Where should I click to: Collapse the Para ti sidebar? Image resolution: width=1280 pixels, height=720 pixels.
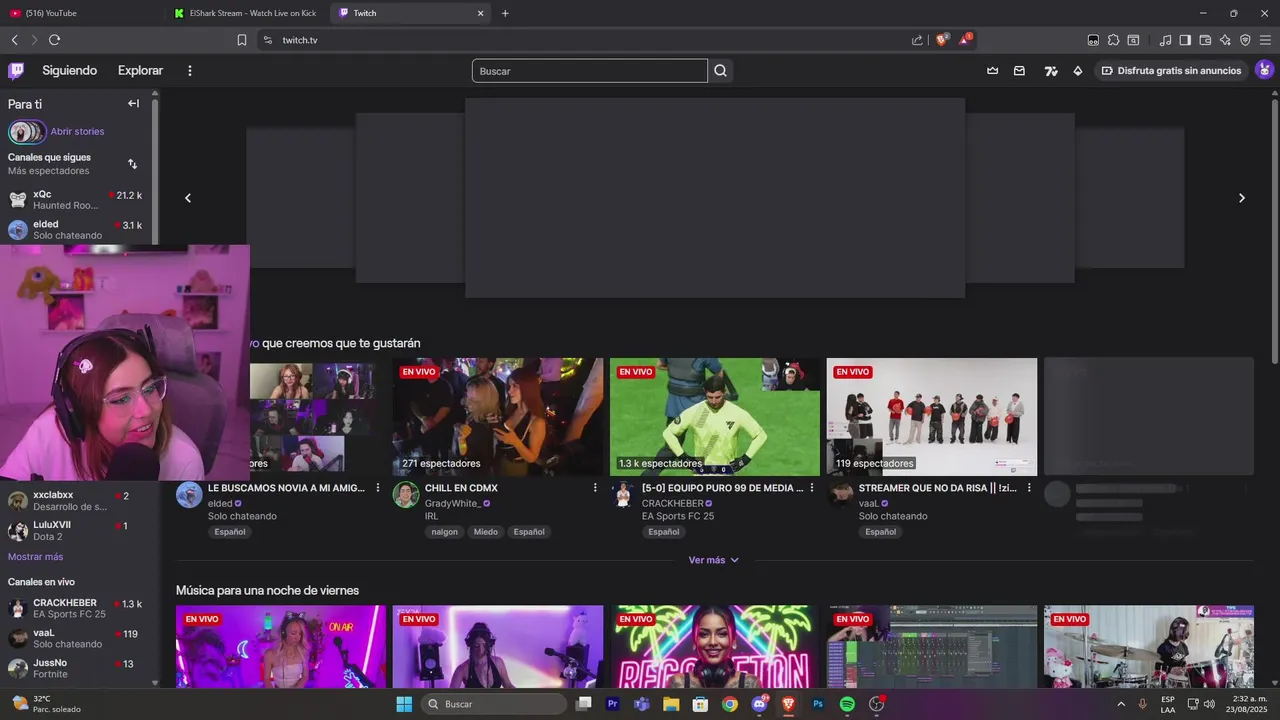pos(133,103)
